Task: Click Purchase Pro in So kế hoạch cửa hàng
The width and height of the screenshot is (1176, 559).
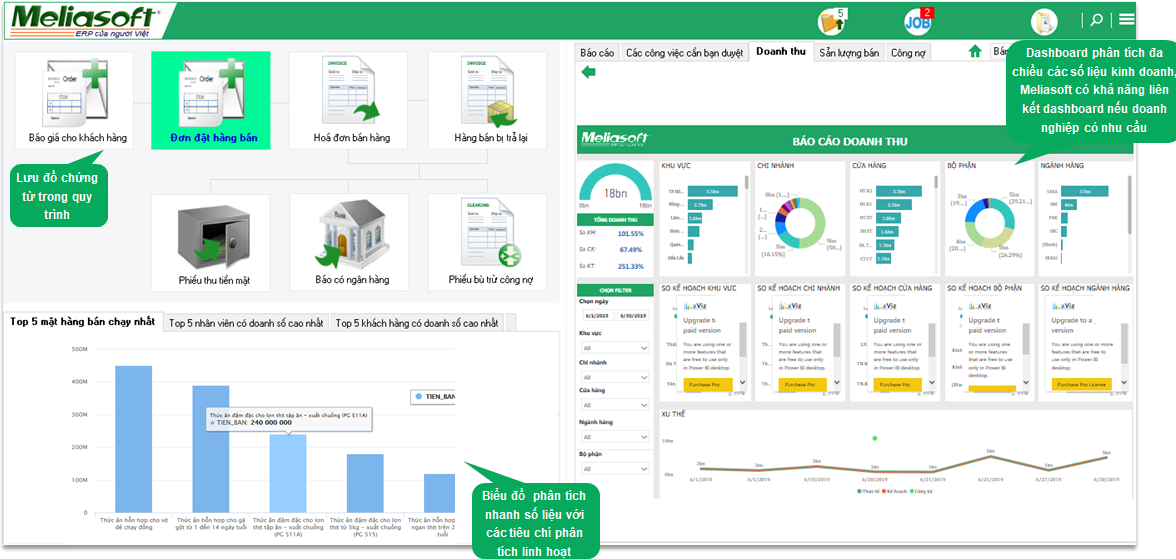Action: point(897,383)
